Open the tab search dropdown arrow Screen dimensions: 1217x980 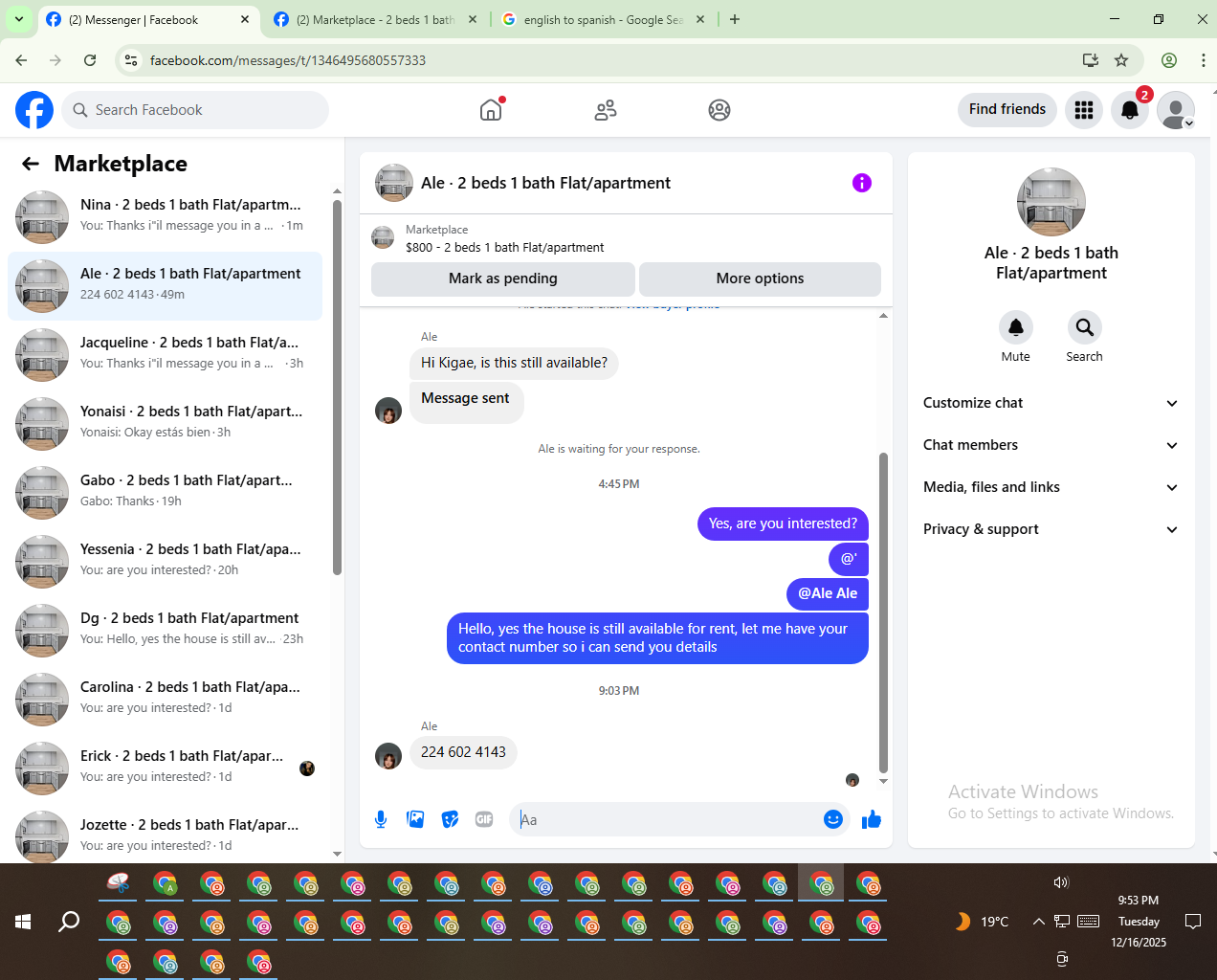click(x=19, y=19)
